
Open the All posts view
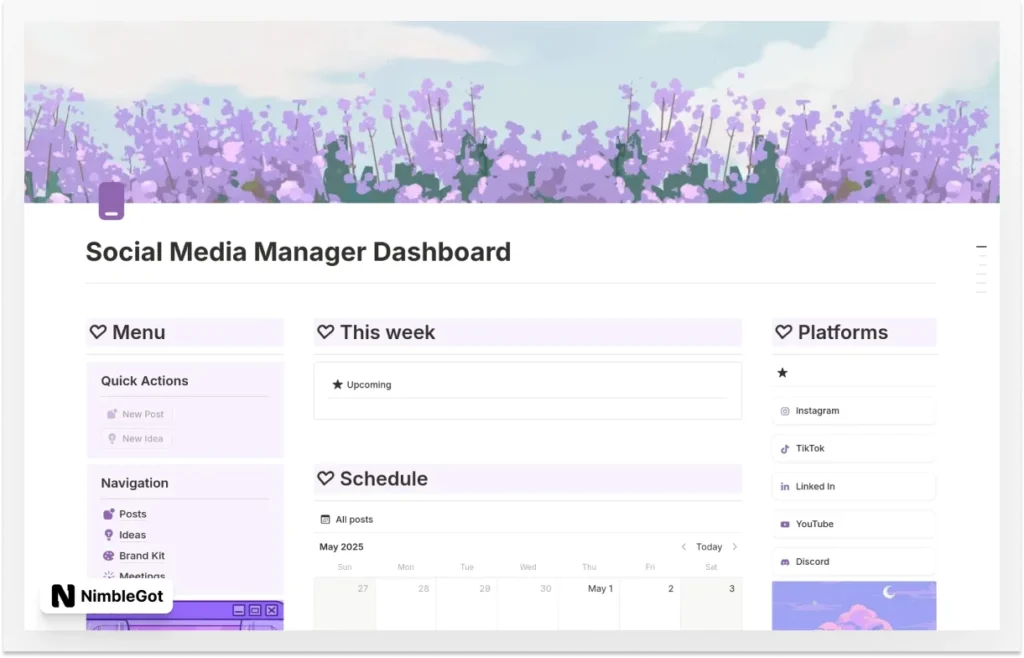[x=353, y=519]
